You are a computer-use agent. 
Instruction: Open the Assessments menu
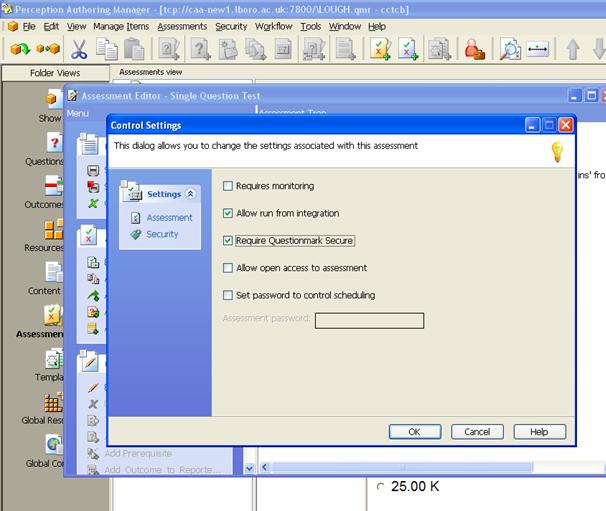coord(182,26)
